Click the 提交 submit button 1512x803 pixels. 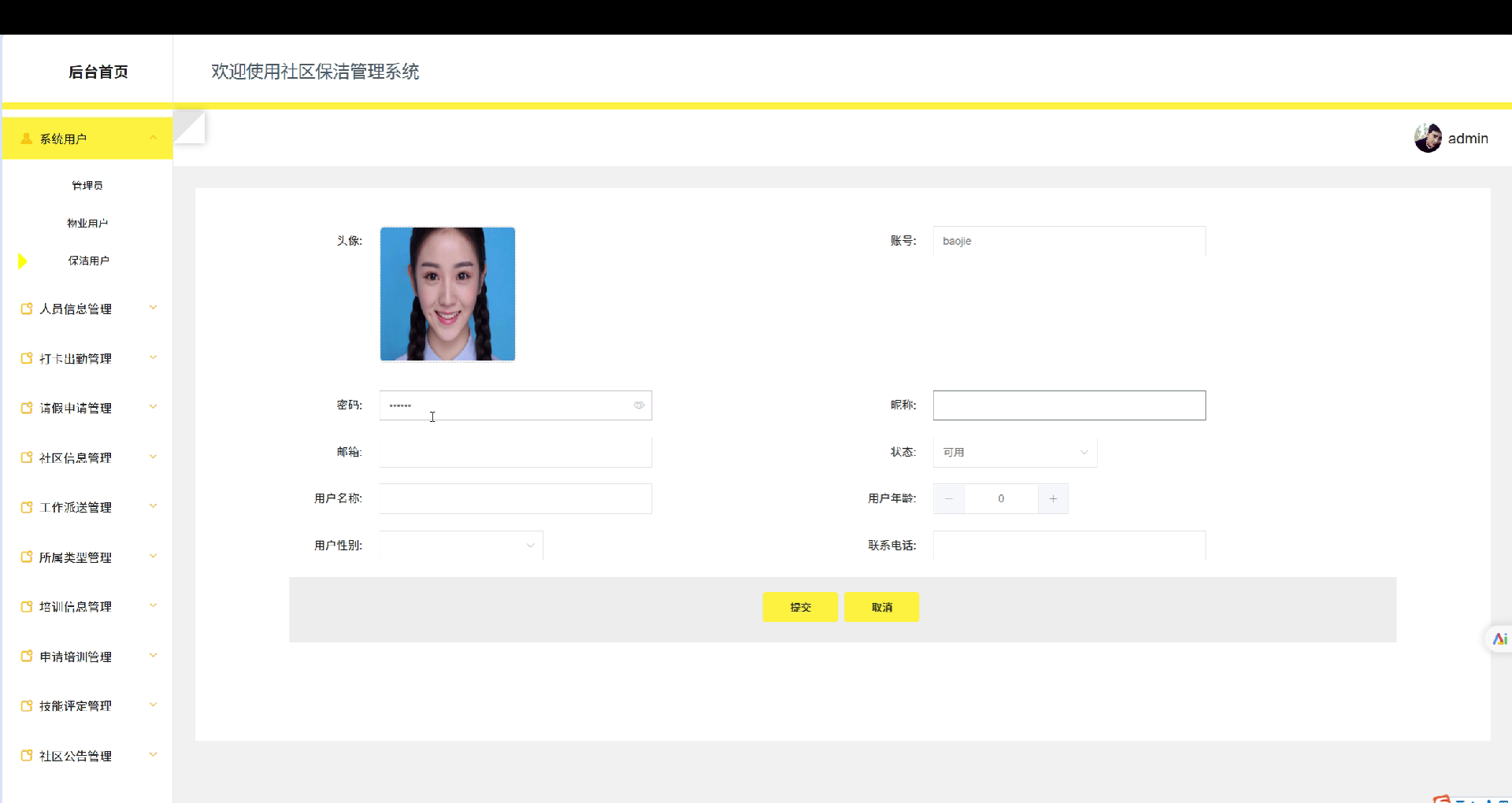800,607
